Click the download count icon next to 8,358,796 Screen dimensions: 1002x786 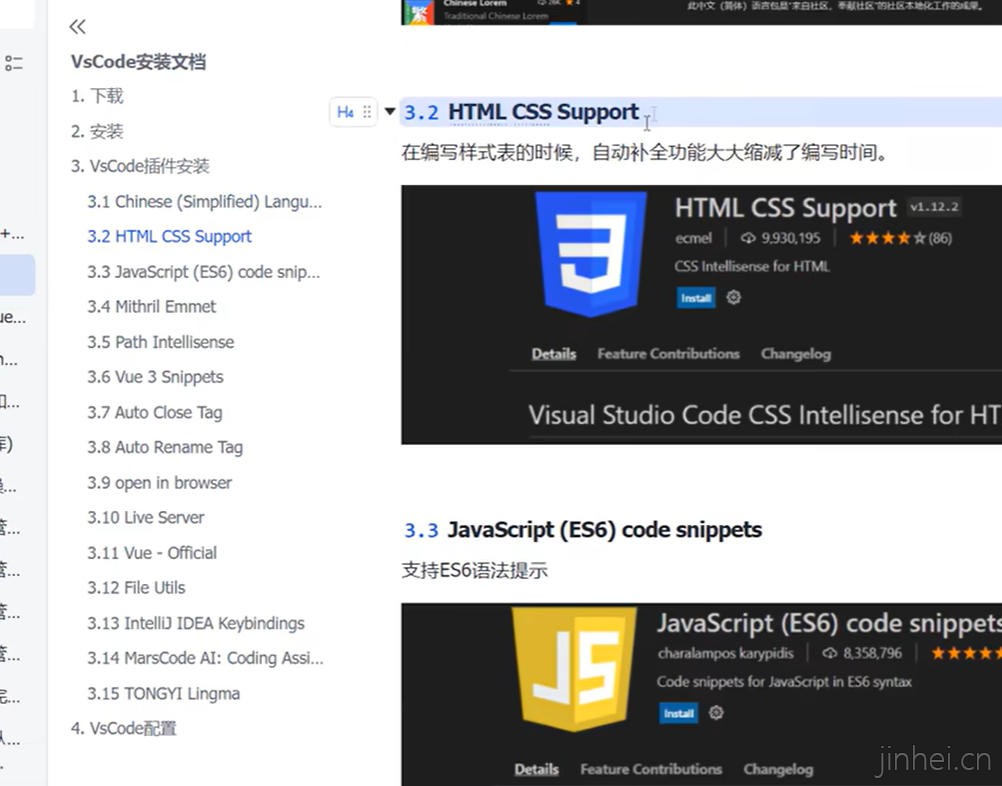(829, 653)
